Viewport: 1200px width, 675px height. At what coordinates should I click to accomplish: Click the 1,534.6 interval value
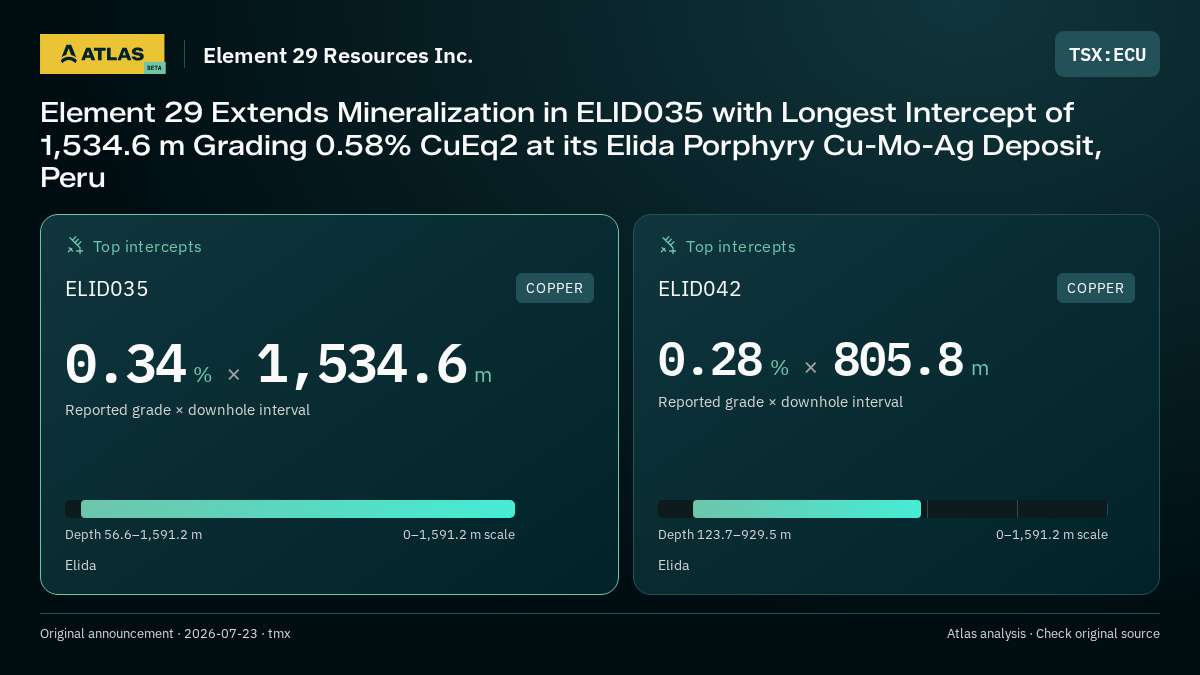(362, 365)
